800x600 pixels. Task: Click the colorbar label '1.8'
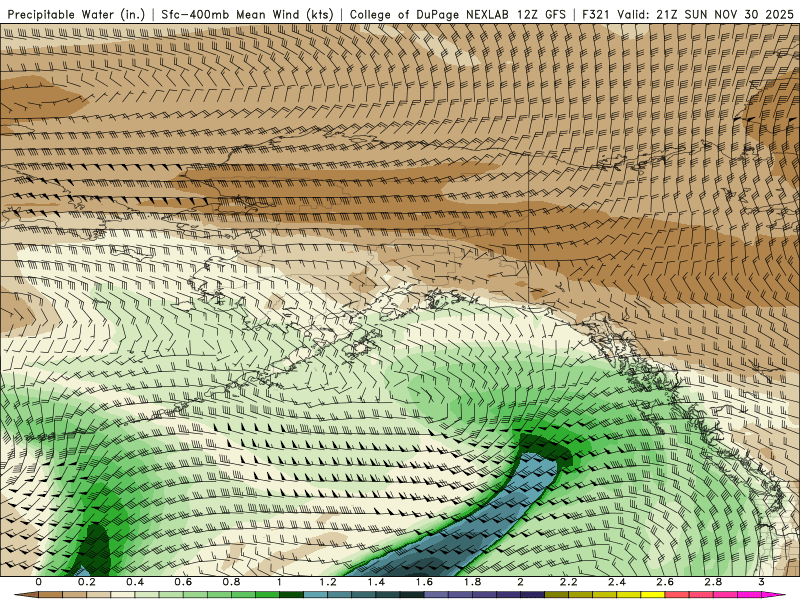tap(472, 582)
